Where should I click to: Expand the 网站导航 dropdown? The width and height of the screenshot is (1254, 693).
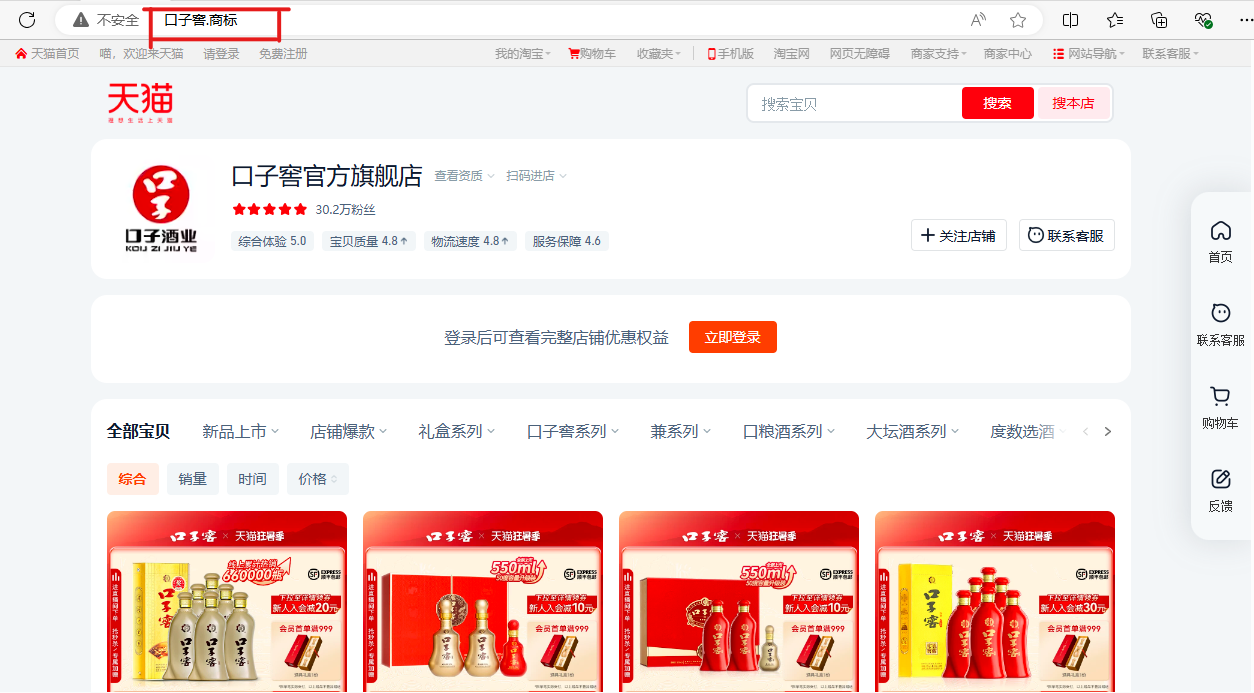(1089, 54)
